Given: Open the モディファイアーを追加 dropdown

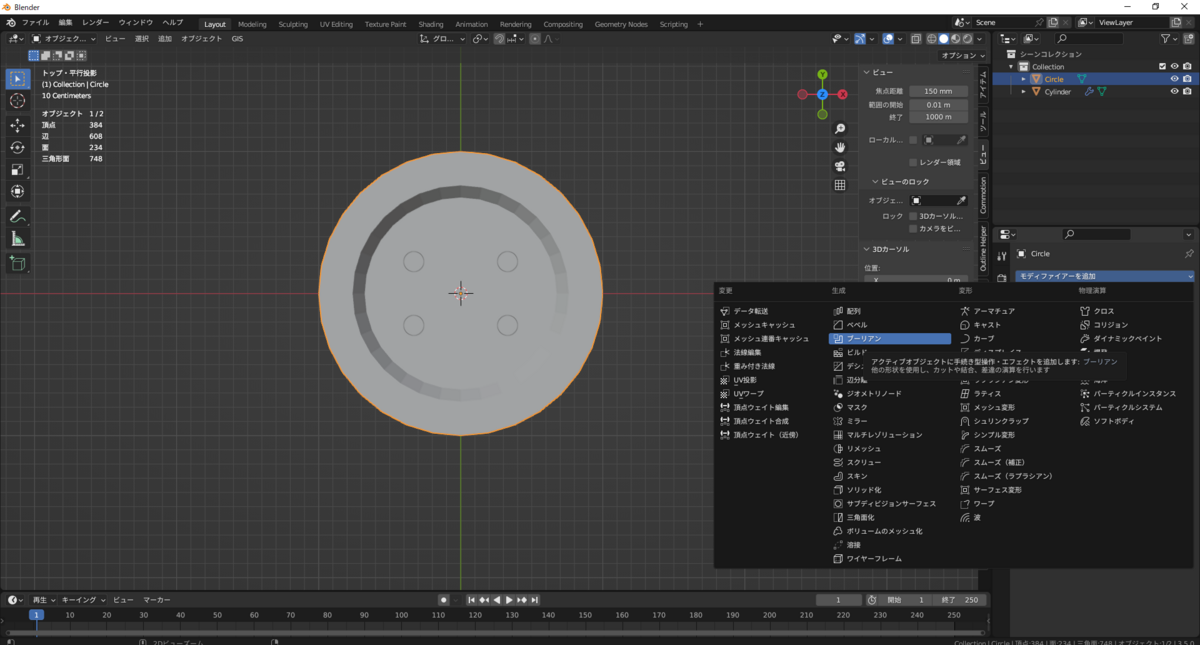Looking at the screenshot, I should (x=1104, y=276).
